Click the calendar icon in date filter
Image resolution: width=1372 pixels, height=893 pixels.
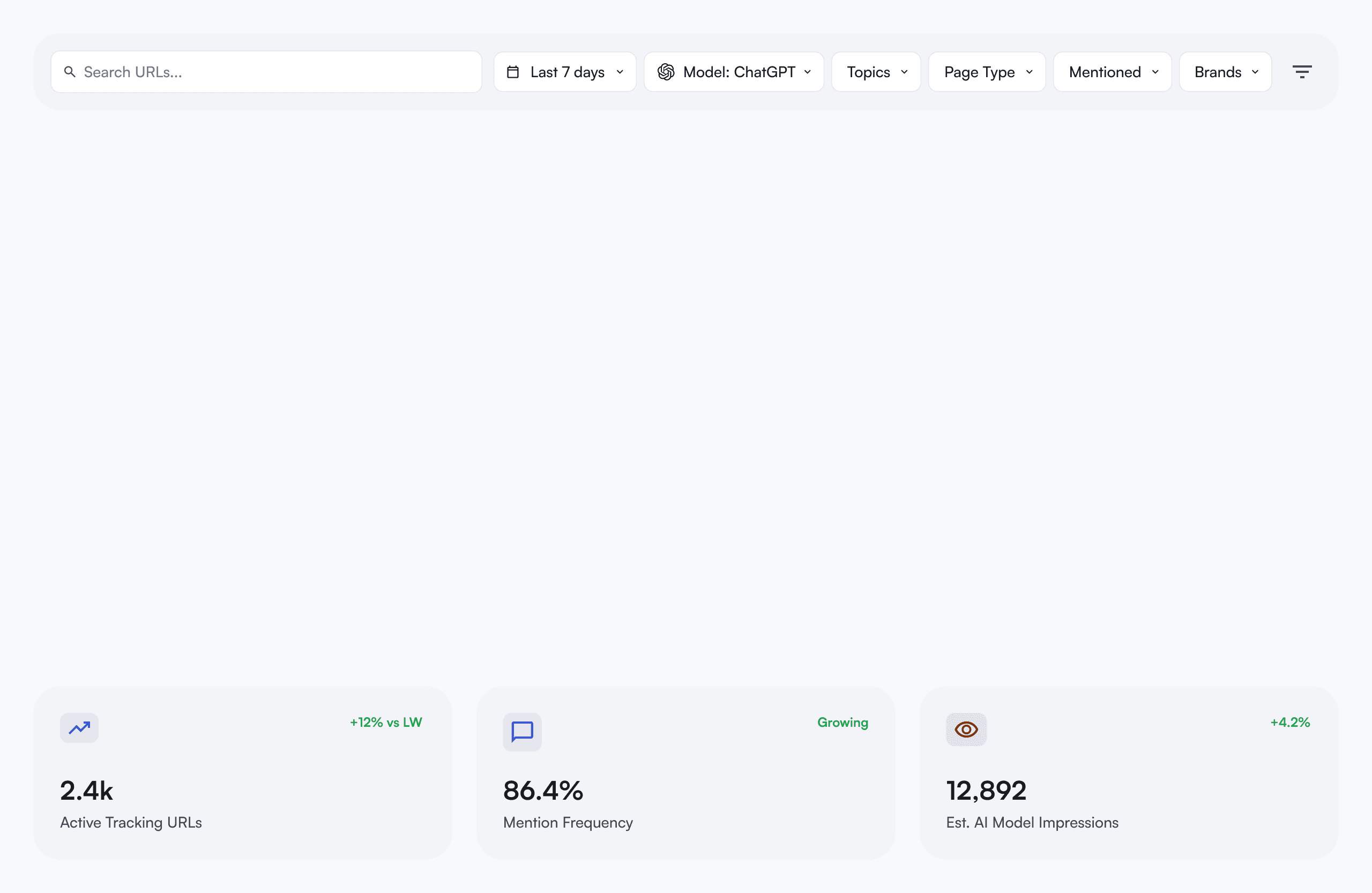512,72
